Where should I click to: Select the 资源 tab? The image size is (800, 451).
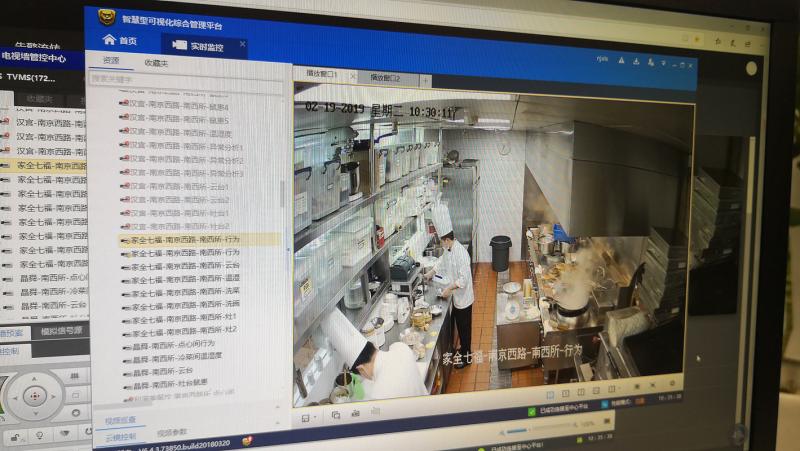(110, 61)
